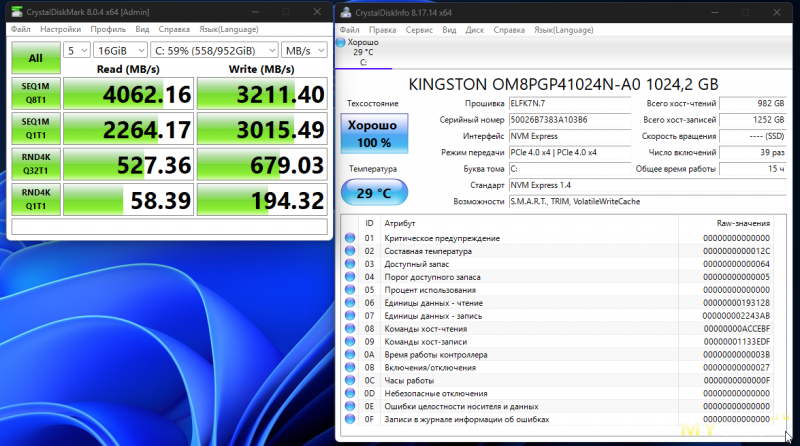Viewport: 800px width, 446px height.
Task: Open the MB/s unit dropdown
Action: [x=304, y=51]
